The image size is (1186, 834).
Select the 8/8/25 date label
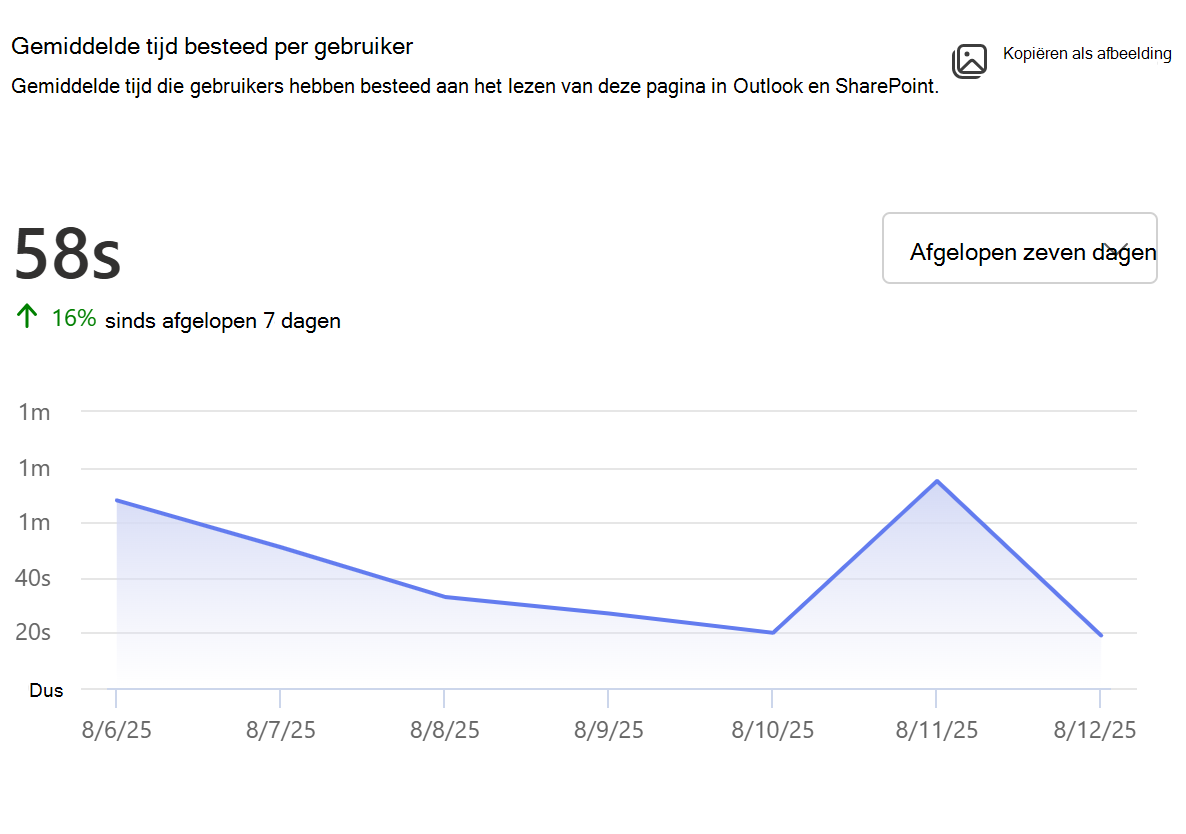(x=445, y=730)
